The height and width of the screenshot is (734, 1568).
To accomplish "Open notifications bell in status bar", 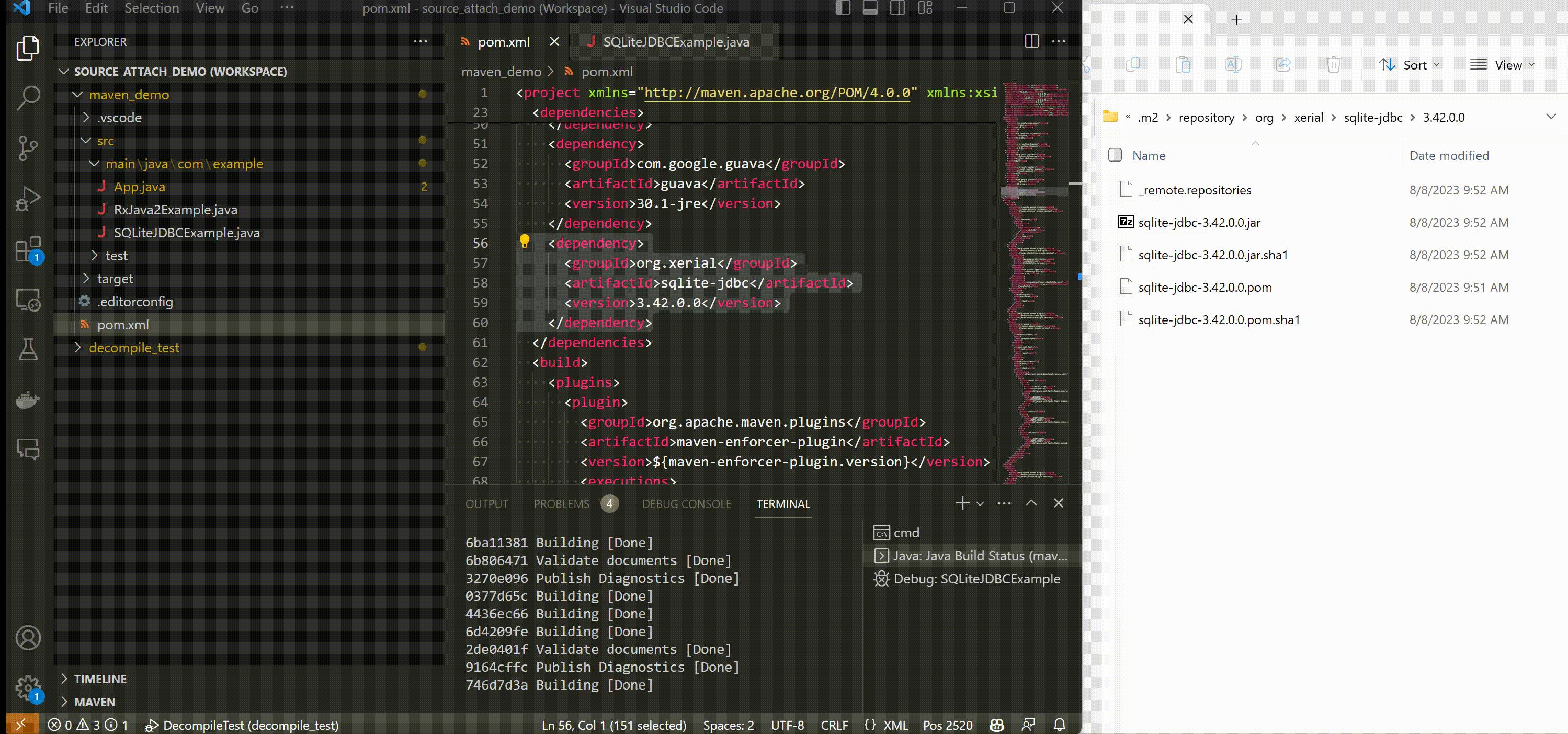I will tap(1060, 725).
